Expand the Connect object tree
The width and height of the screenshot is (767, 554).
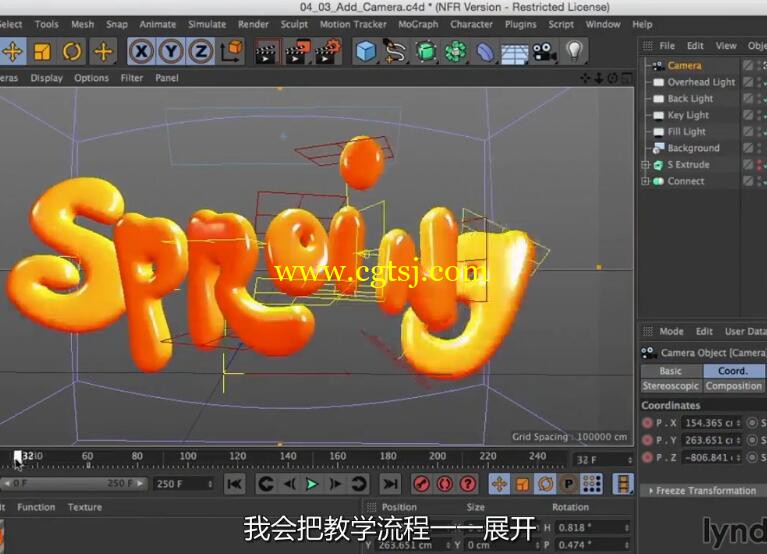click(x=645, y=181)
